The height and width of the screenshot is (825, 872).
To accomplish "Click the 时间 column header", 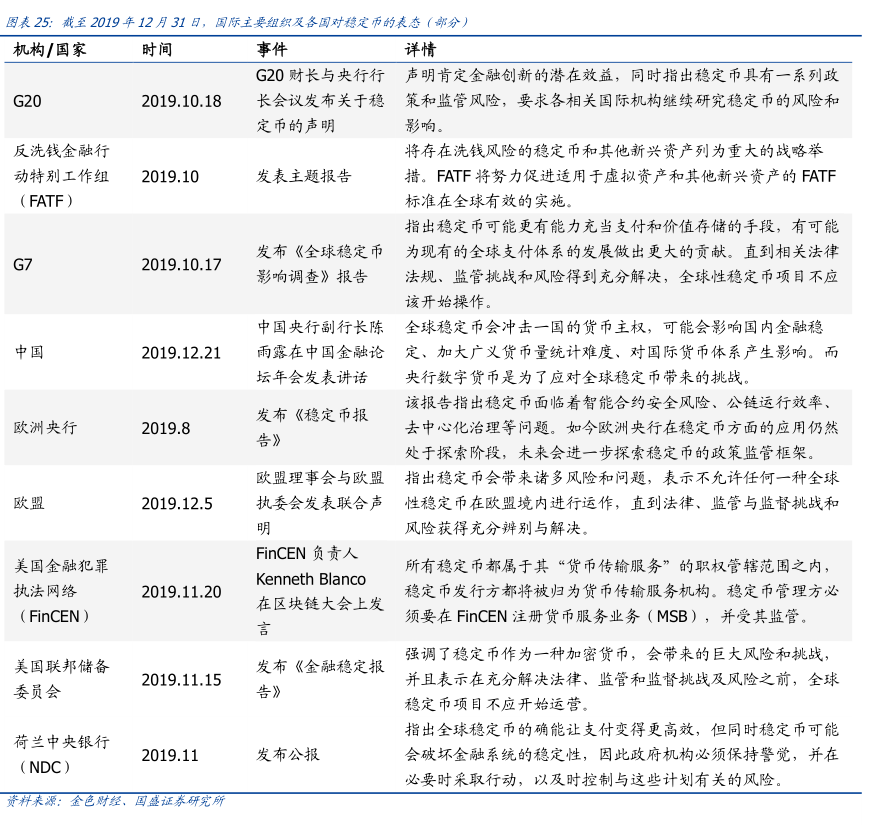I will [x=156, y=49].
